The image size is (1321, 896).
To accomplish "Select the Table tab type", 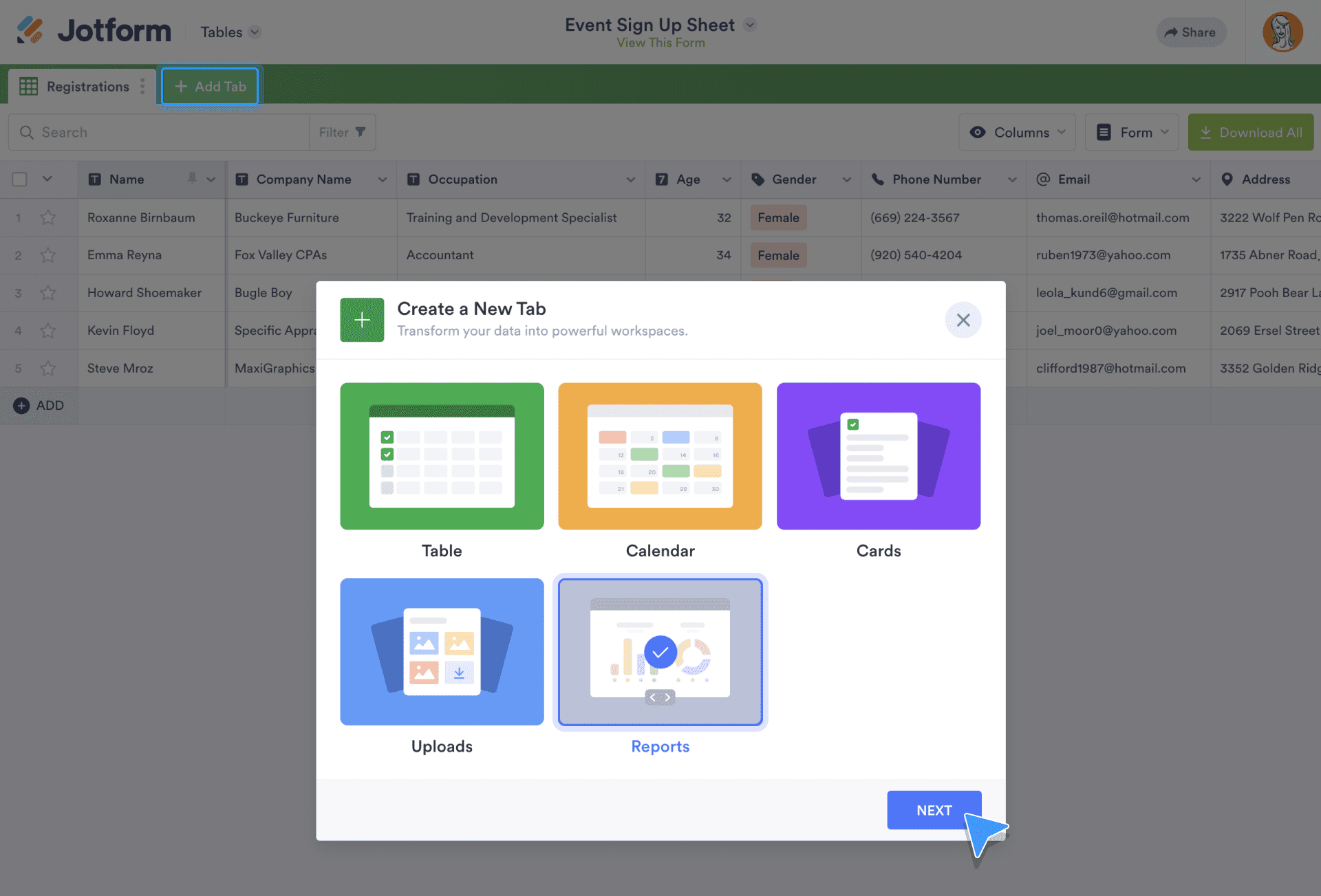I will click(x=442, y=456).
